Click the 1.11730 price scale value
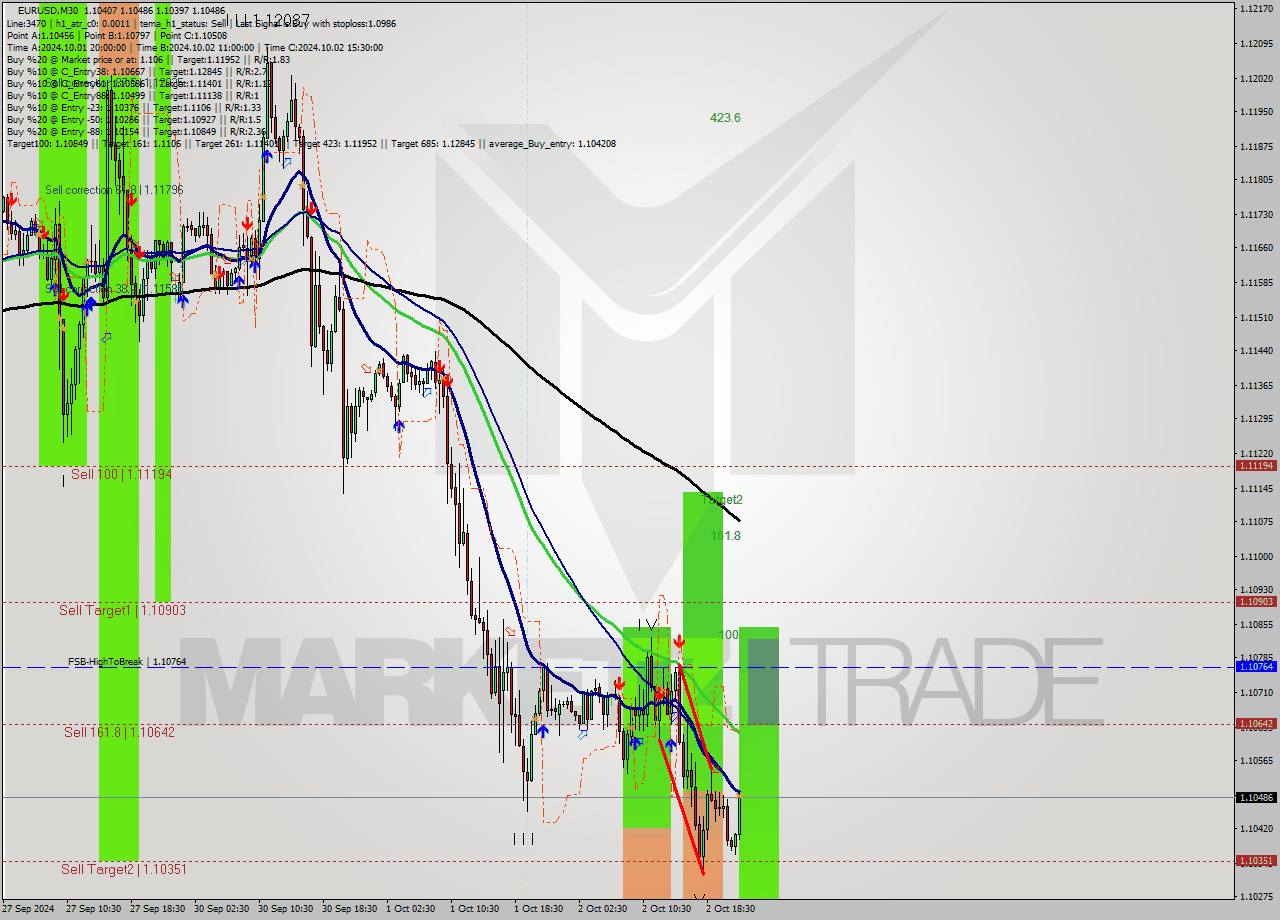This screenshot has height=920, width=1280. (1255, 215)
